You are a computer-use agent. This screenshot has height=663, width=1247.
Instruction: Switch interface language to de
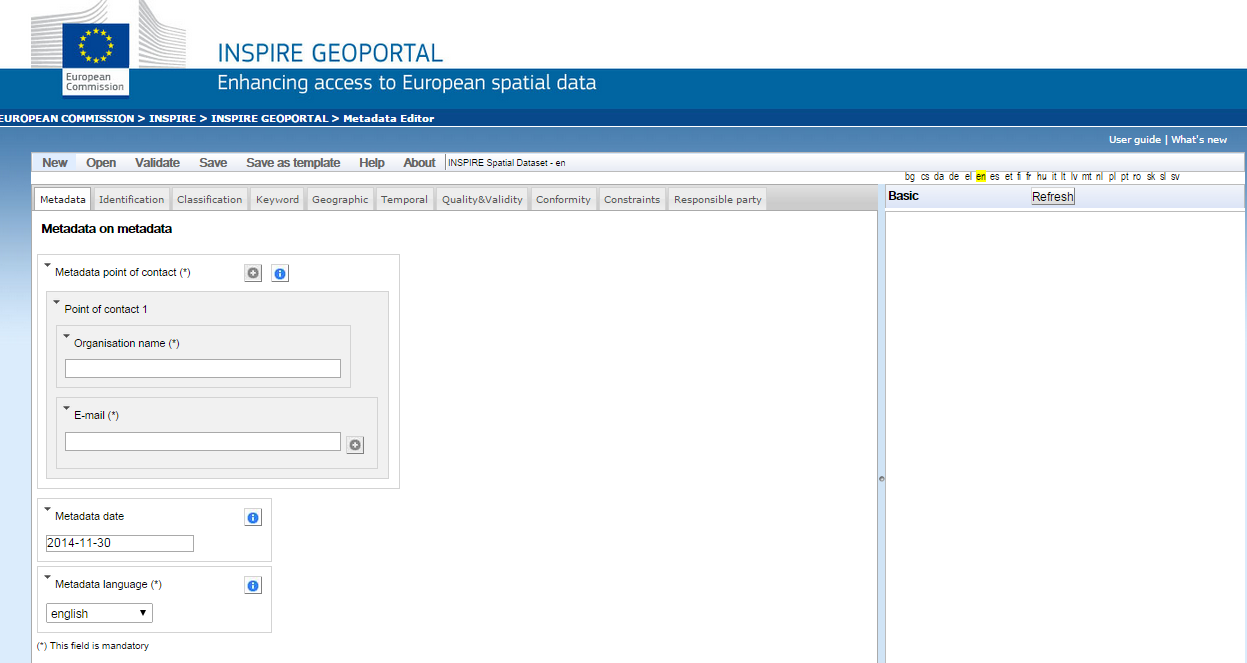tap(954, 177)
